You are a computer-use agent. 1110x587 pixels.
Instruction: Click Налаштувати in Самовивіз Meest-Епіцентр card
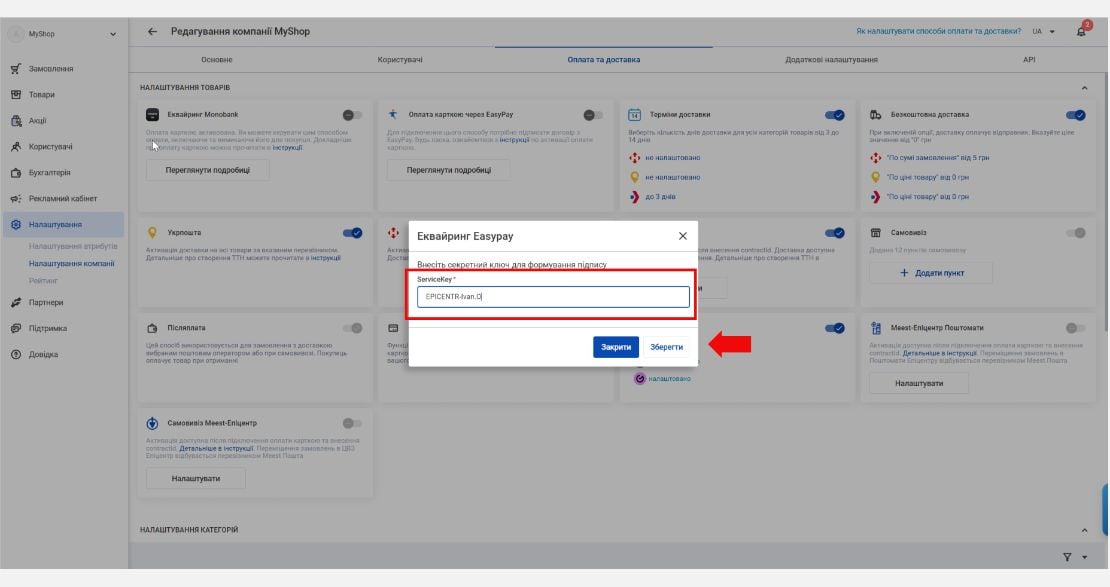point(195,479)
